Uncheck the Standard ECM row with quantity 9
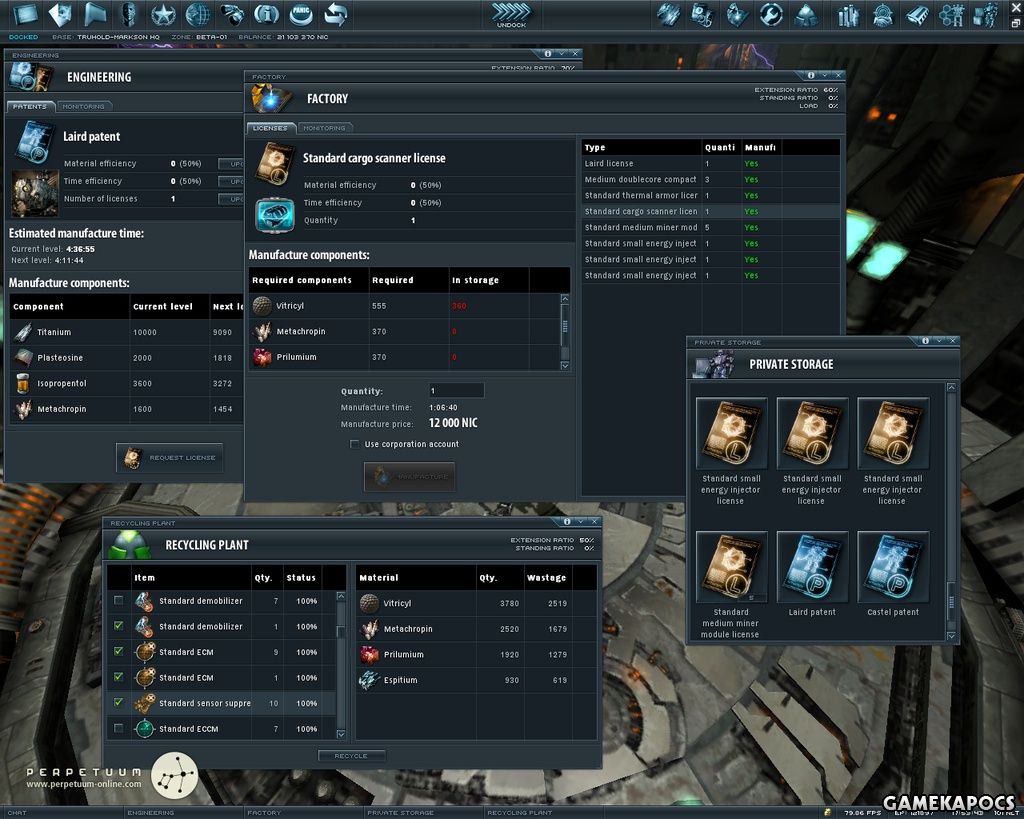Viewport: 1024px width, 819px height. point(118,651)
